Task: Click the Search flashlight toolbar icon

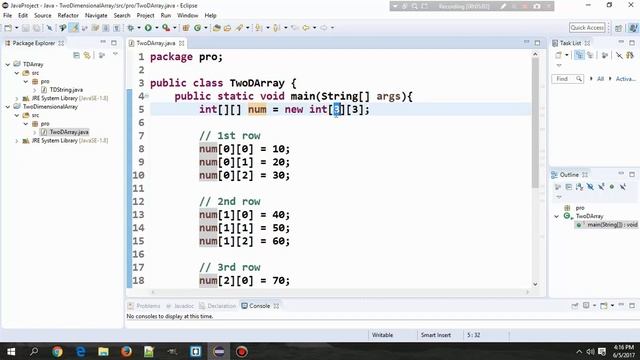Action: pyautogui.click(x=239, y=28)
